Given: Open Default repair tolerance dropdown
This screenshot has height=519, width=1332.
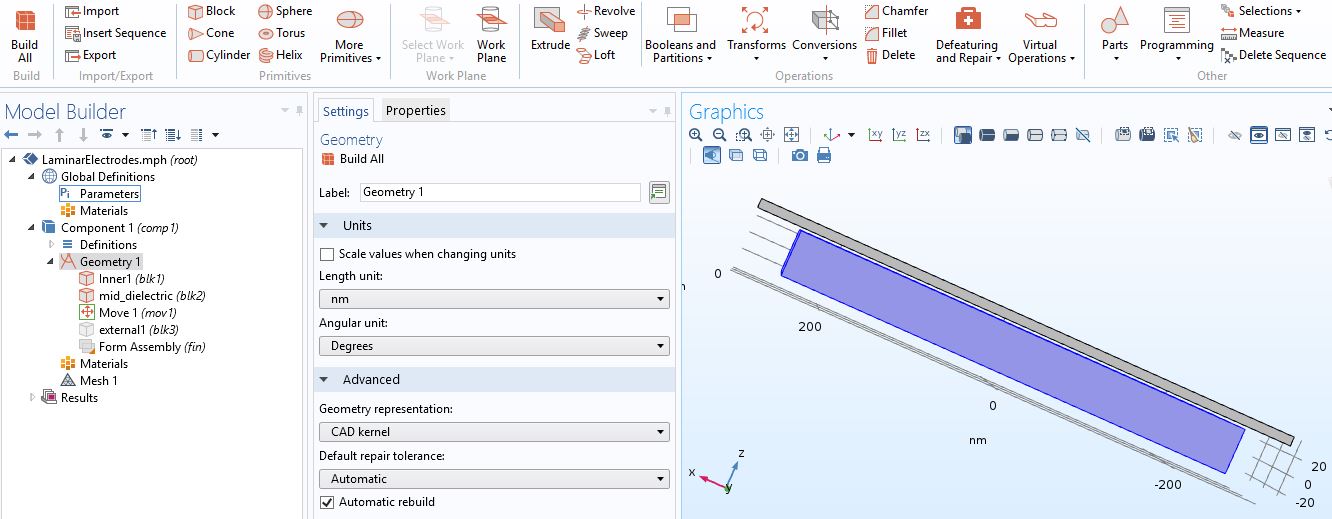Looking at the screenshot, I should point(494,479).
